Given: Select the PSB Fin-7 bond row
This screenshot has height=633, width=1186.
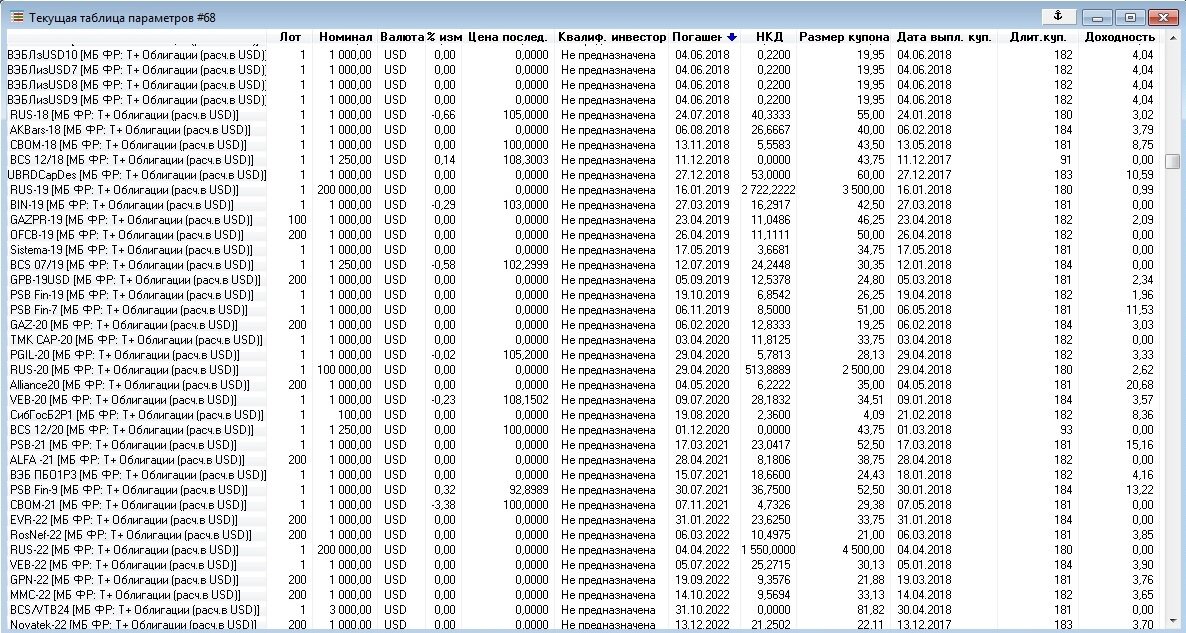Looking at the screenshot, I should click(582, 310).
